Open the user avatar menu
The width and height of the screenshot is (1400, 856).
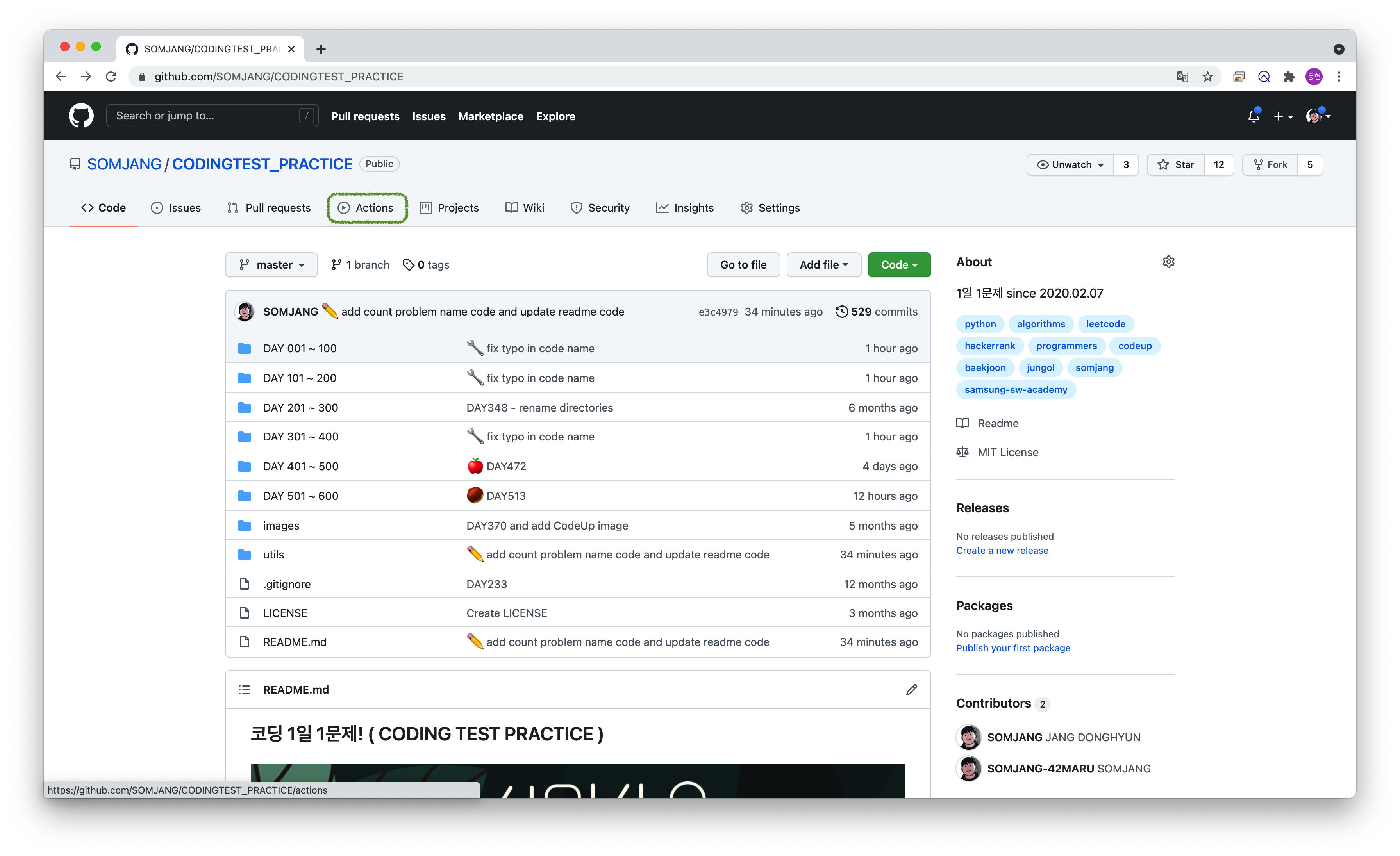pos(1318,116)
